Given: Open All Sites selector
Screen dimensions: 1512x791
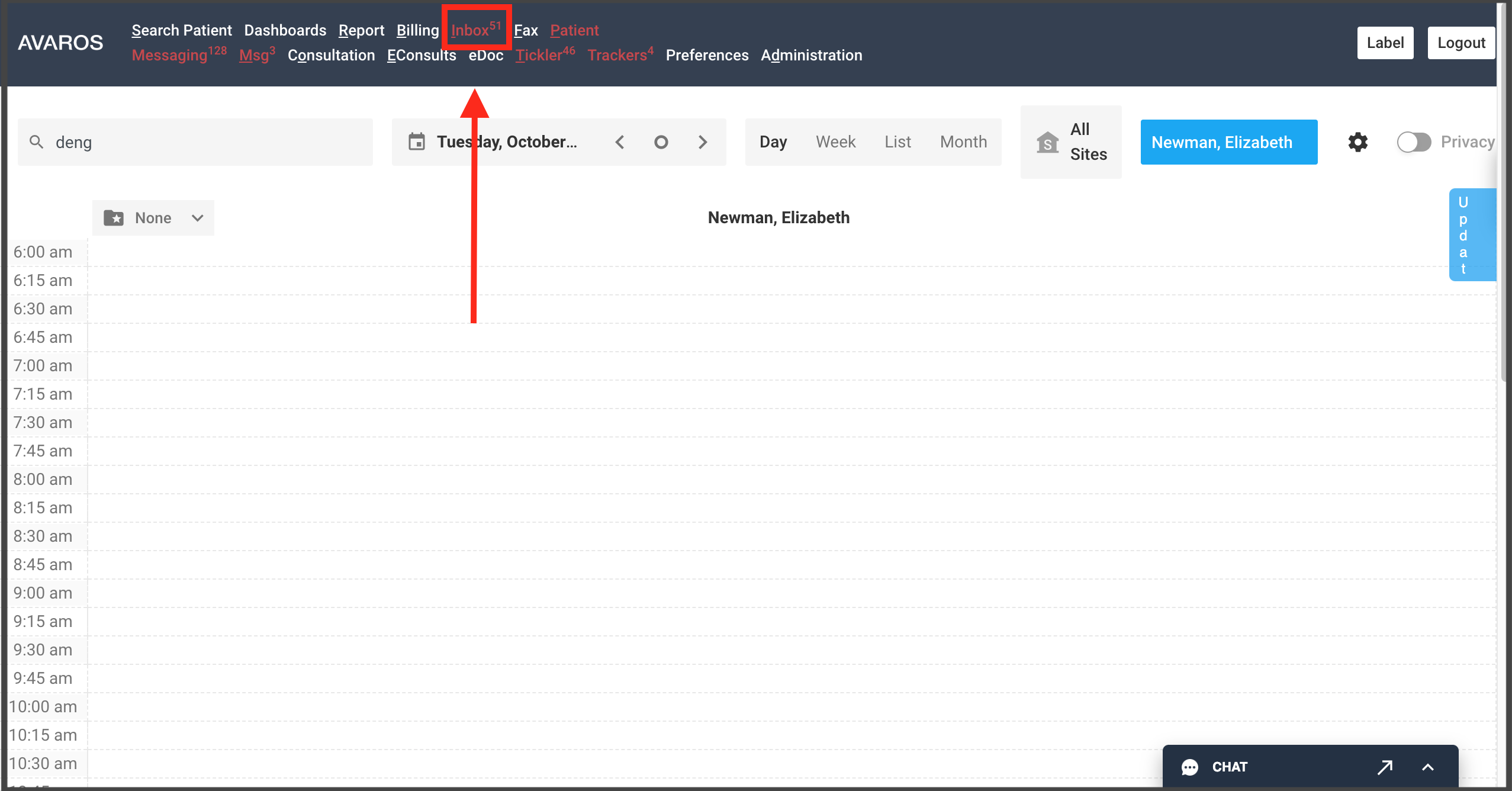Looking at the screenshot, I should coord(1071,142).
